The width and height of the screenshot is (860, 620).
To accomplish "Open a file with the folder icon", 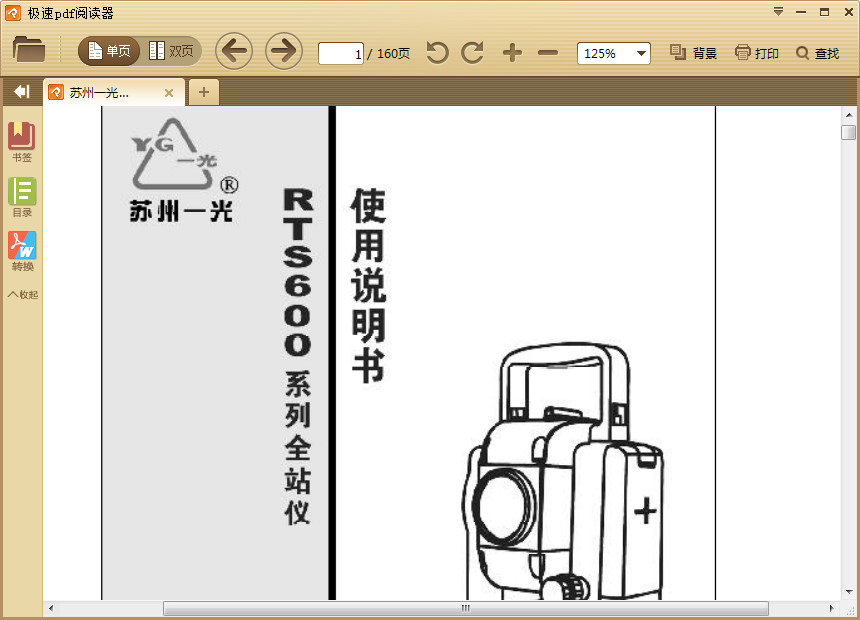I will [29, 50].
